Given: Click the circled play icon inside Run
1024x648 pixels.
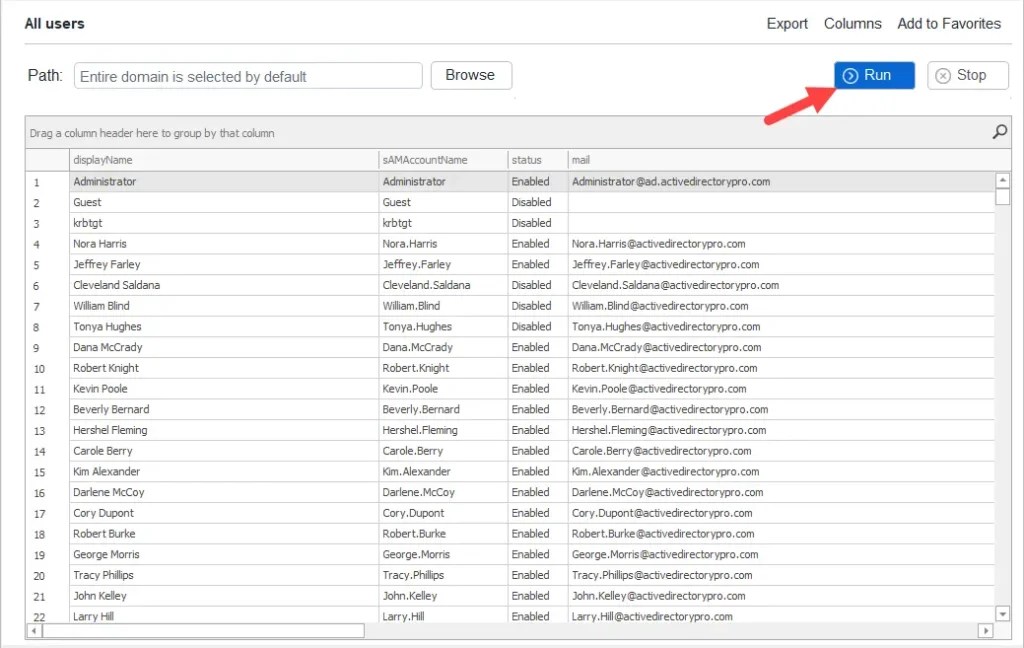Looking at the screenshot, I should (x=852, y=75).
